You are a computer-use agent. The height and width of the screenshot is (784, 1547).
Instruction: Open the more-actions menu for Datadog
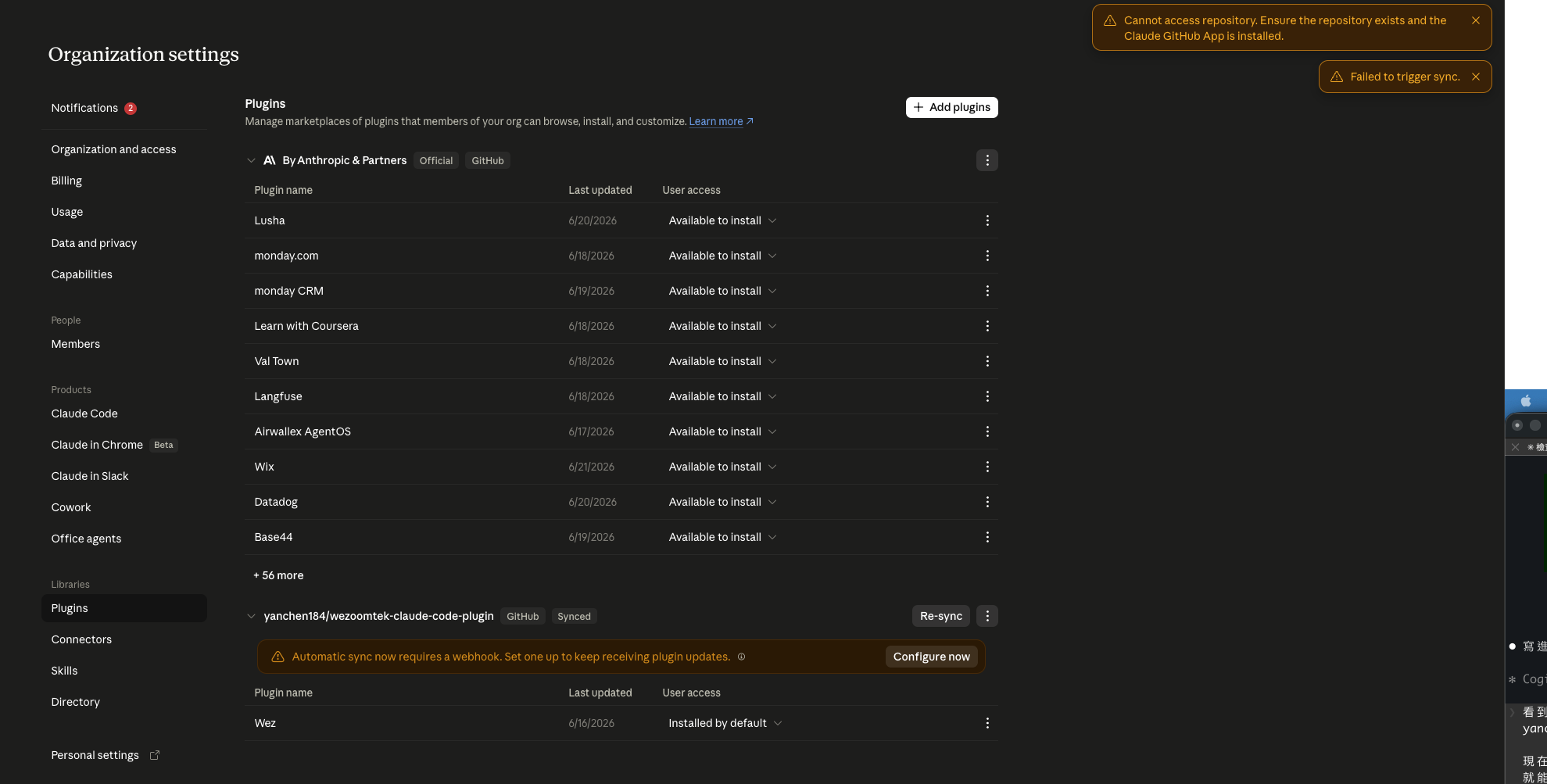tap(987, 502)
